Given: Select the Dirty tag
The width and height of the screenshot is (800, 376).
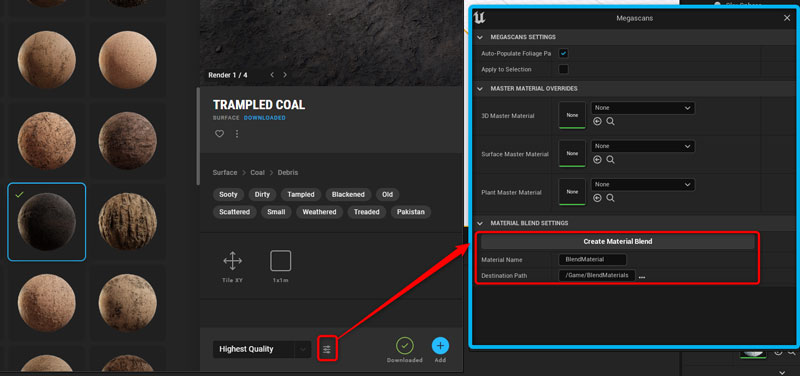Looking at the screenshot, I should point(262,195).
